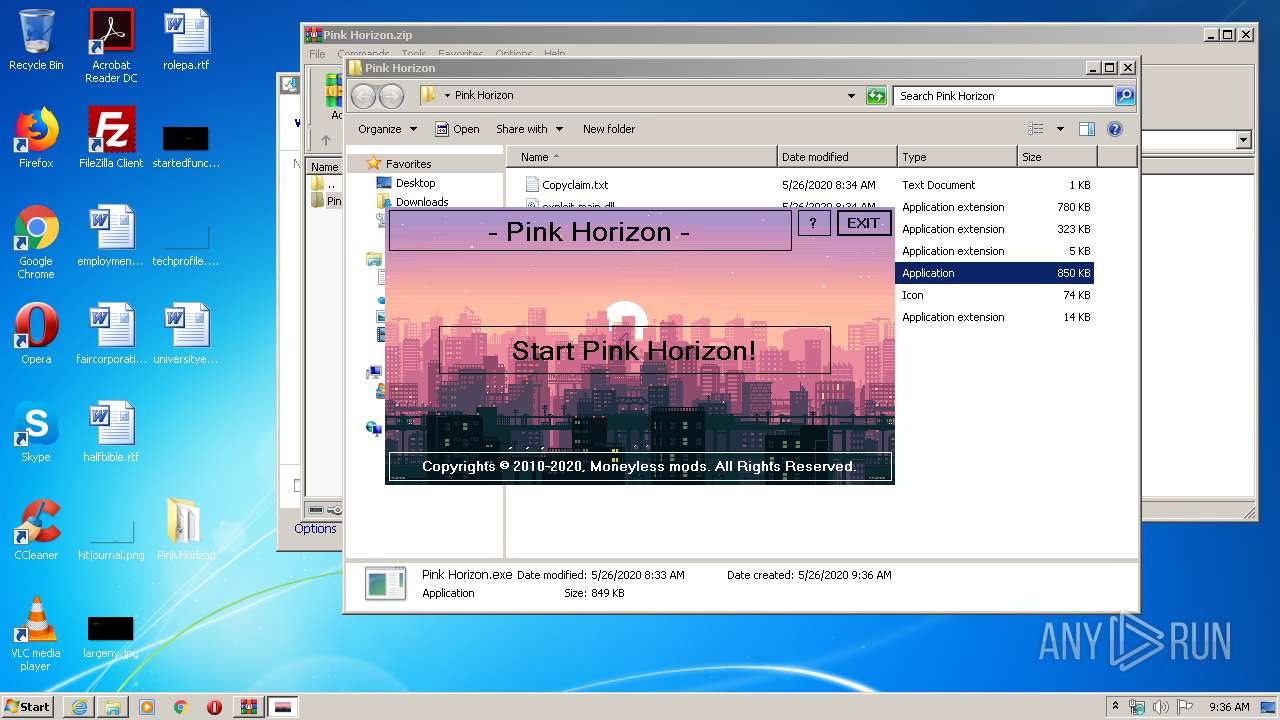Click the Forward arrow in Explorer window
The height and width of the screenshot is (720, 1280).
(391, 96)
